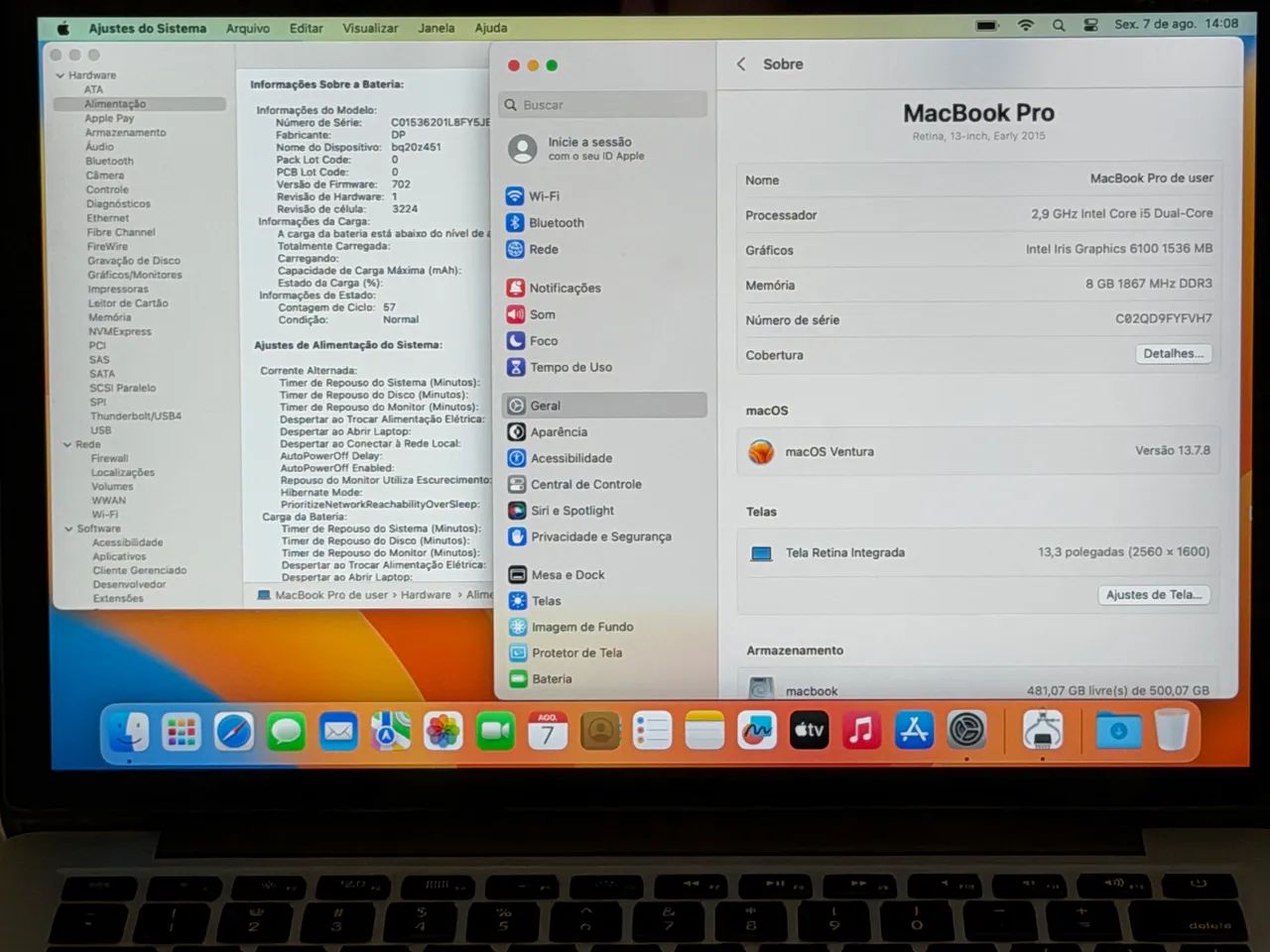Open Ajustes do Sistema menu

pyautogui.click(x=147, y=28)
